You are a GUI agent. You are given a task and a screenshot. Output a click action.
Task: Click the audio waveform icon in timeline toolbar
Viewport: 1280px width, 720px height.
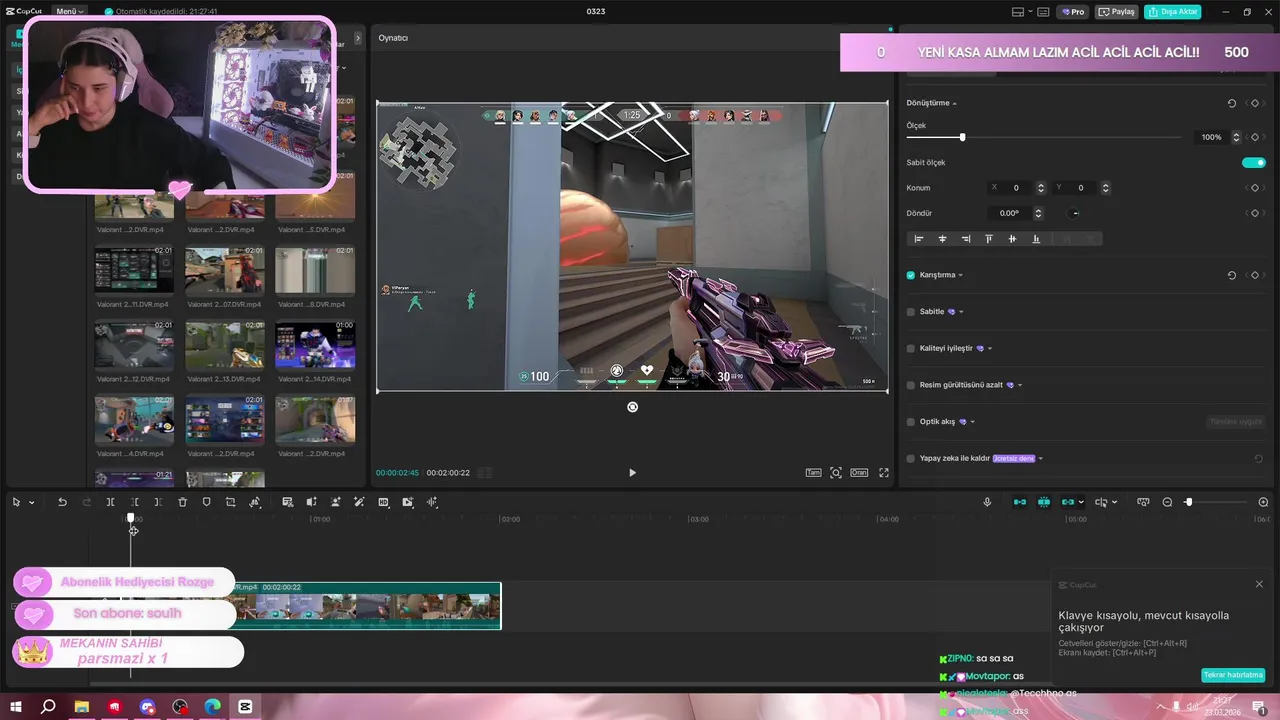(432, 502)
